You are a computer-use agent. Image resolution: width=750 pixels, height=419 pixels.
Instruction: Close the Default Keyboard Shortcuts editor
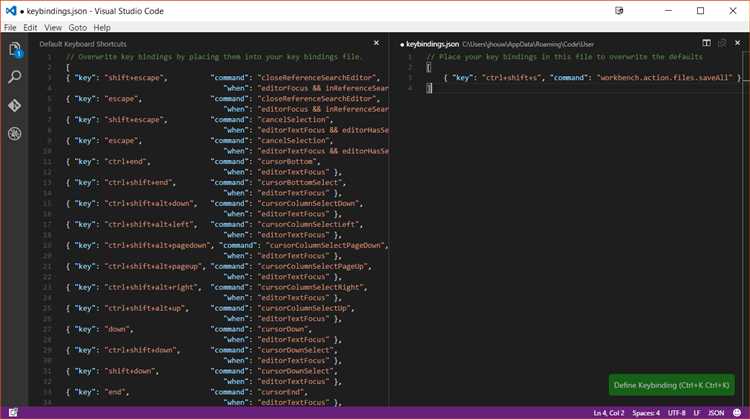click(376, 44)
